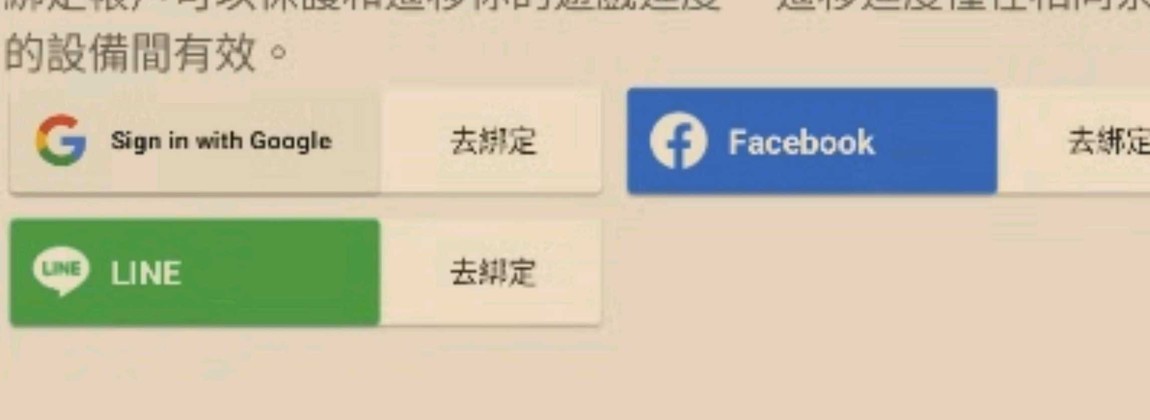Select Sign in with Google button
Viewport: 1150px width, 420px height.
point(195,141)
